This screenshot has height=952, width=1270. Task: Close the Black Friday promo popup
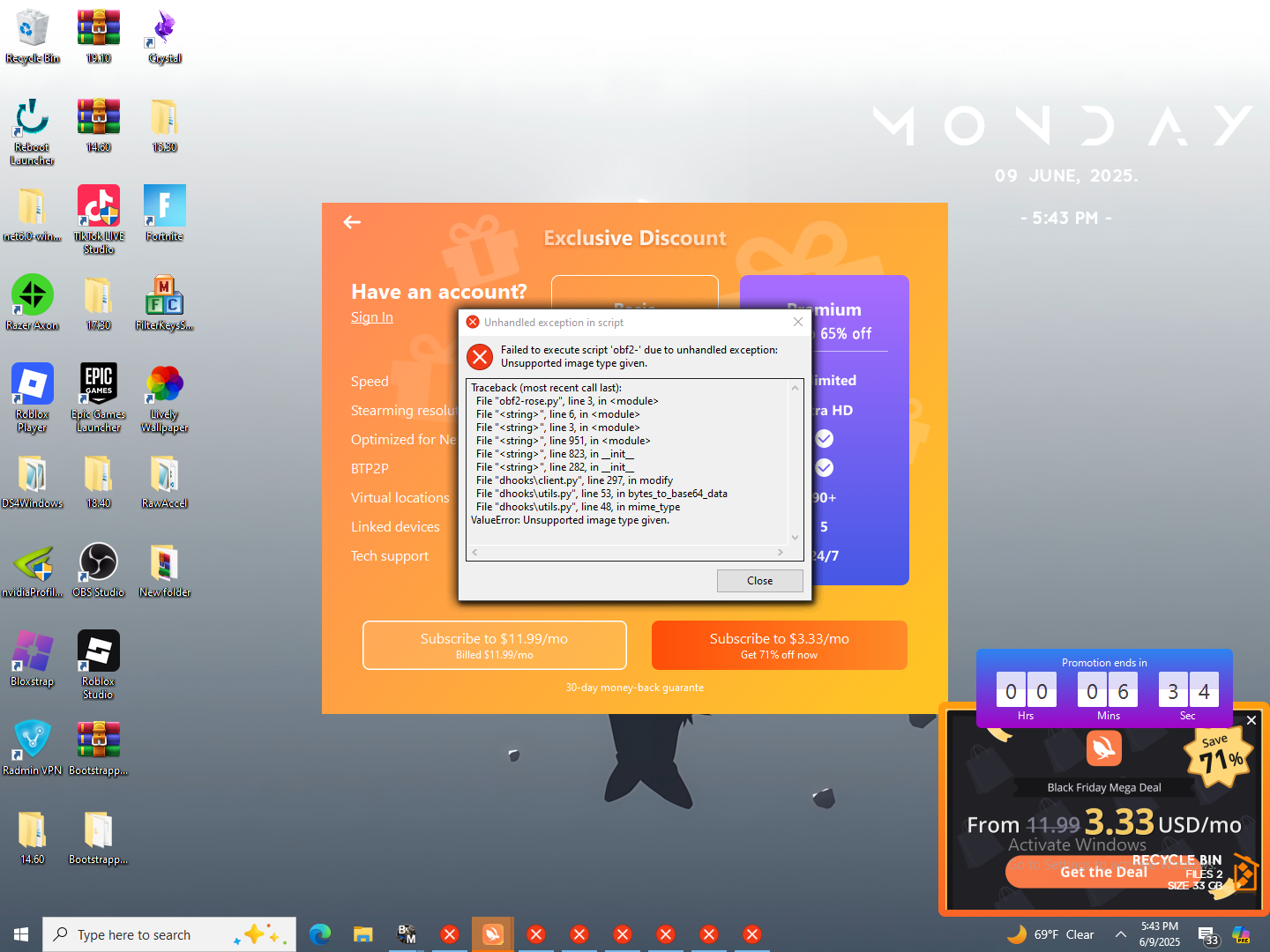pyautogui.click(x=1251, y=720)
